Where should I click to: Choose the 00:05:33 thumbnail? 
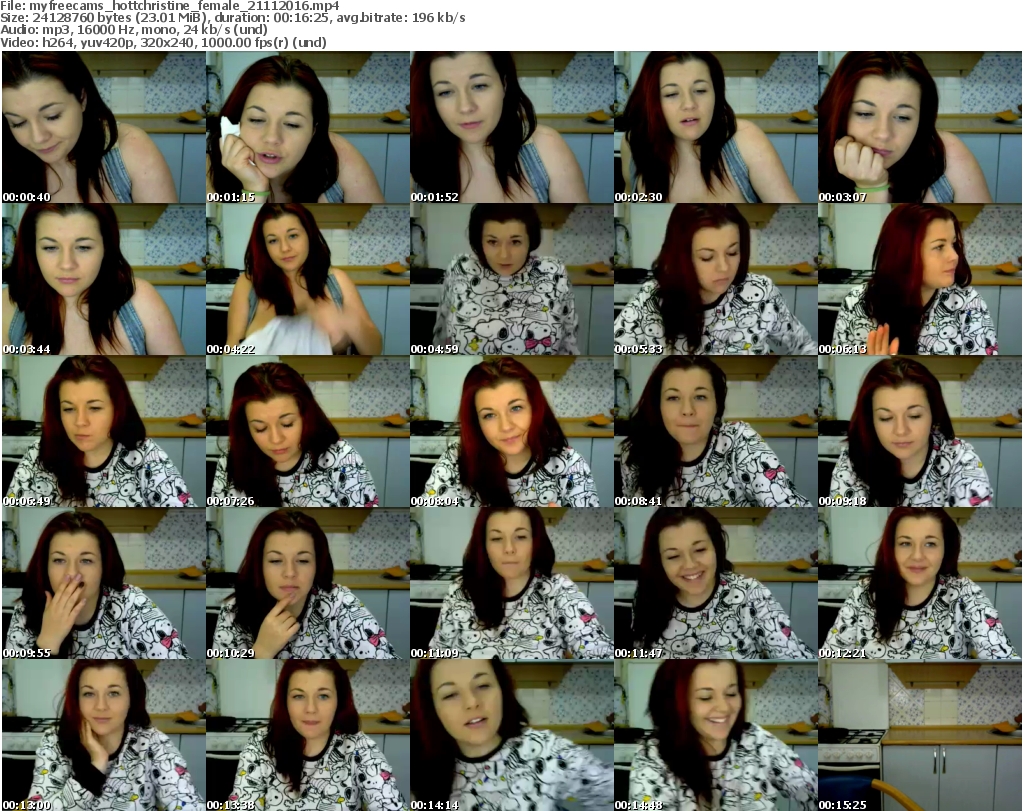point(715,279)
